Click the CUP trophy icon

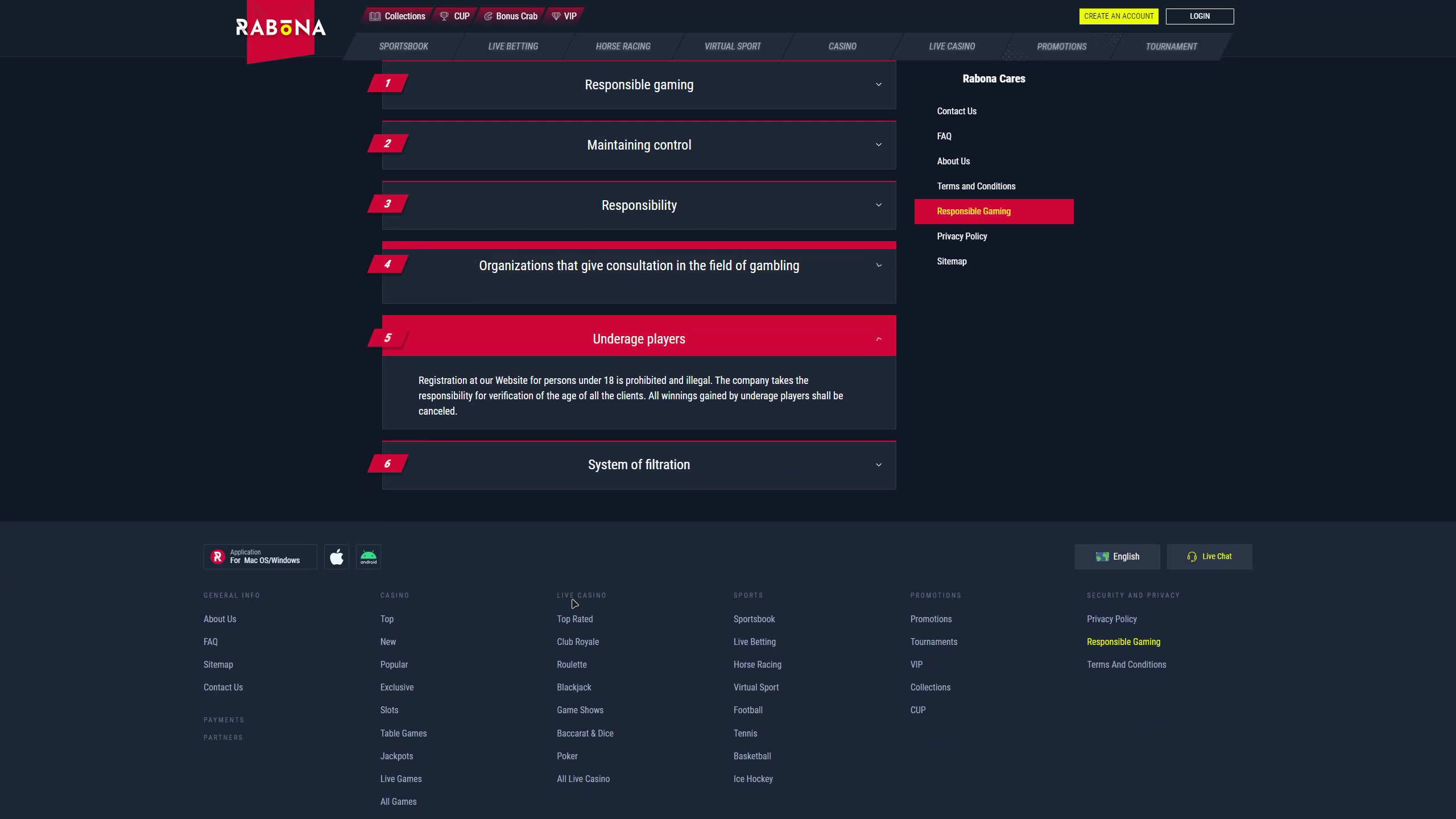coord(444,16)
